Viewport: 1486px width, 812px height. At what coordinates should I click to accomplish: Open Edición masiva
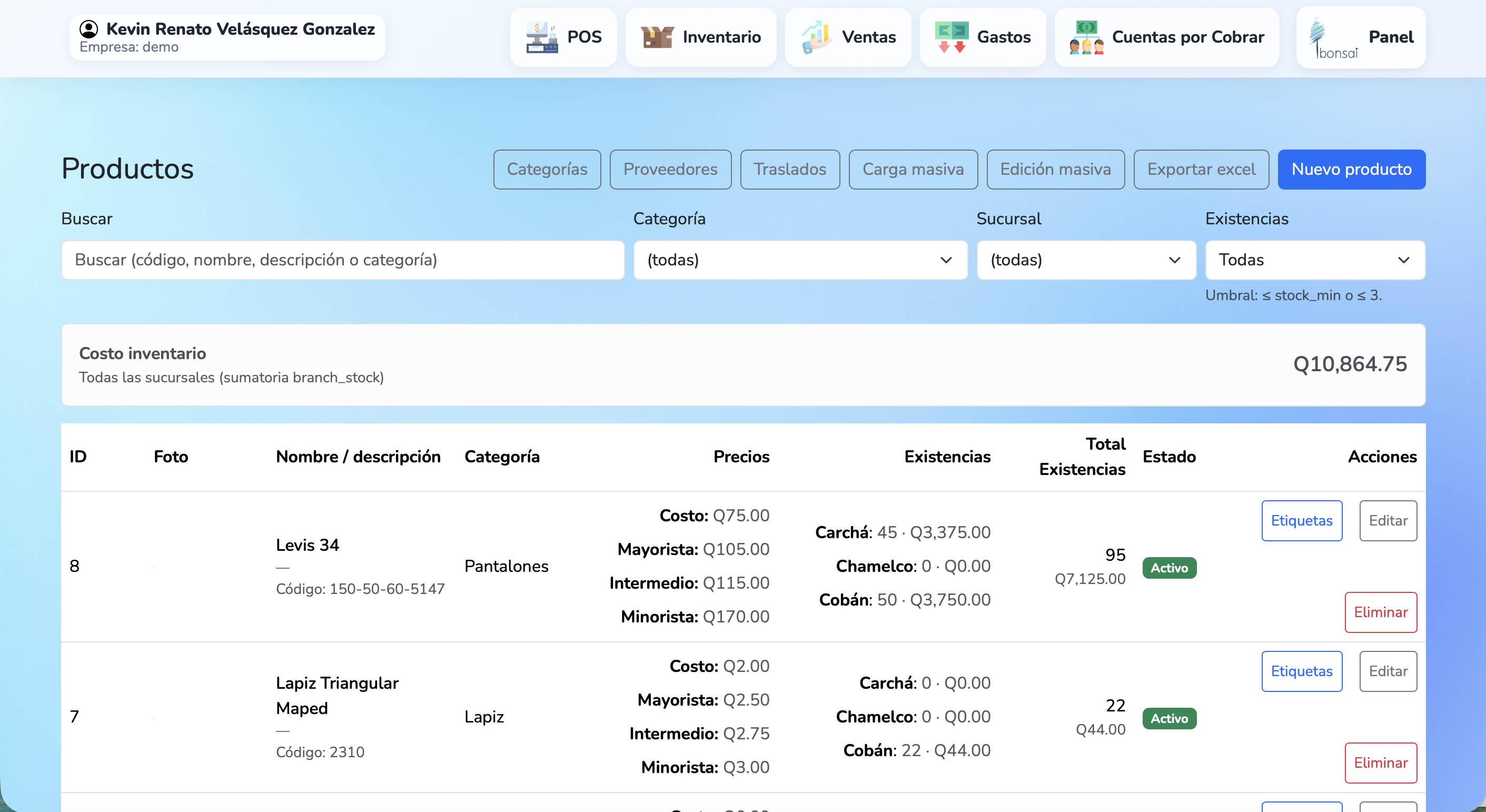click(1055, 170)
